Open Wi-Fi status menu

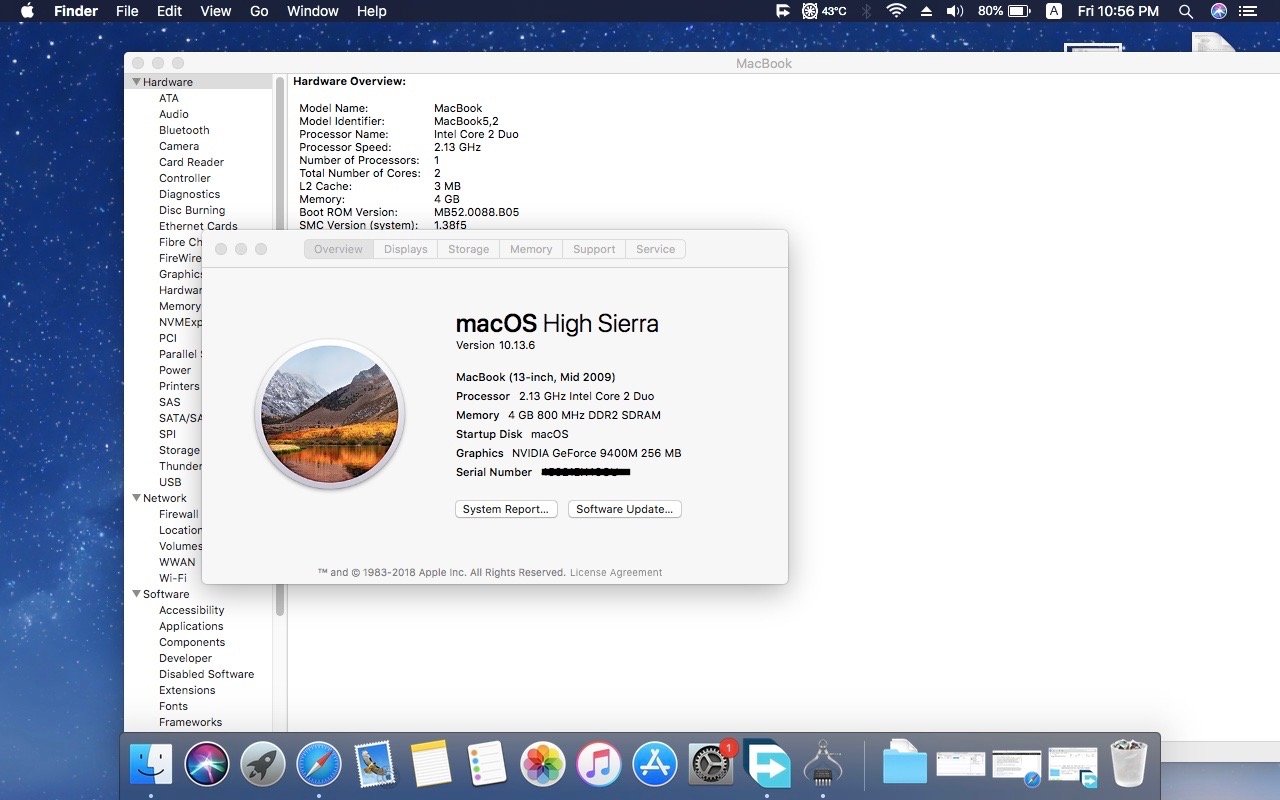pos(896,11)
